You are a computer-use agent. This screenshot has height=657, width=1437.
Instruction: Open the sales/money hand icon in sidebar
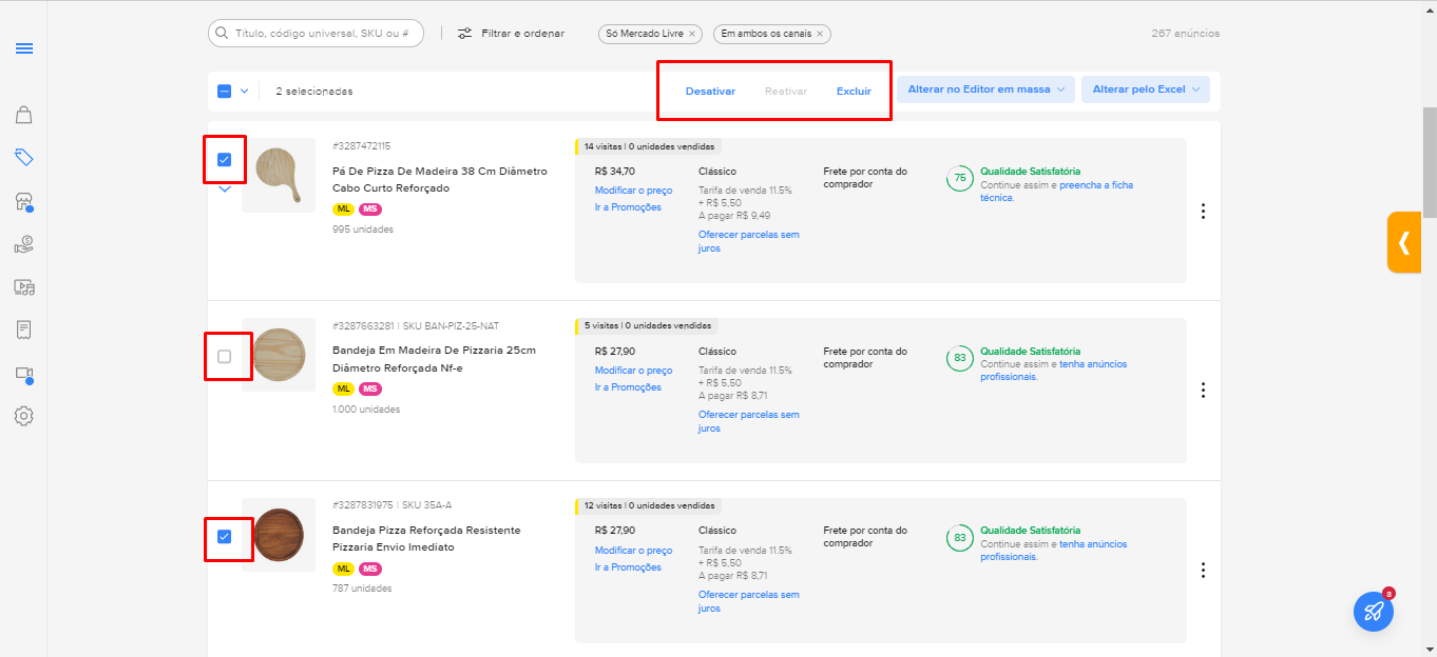point(23,243)
